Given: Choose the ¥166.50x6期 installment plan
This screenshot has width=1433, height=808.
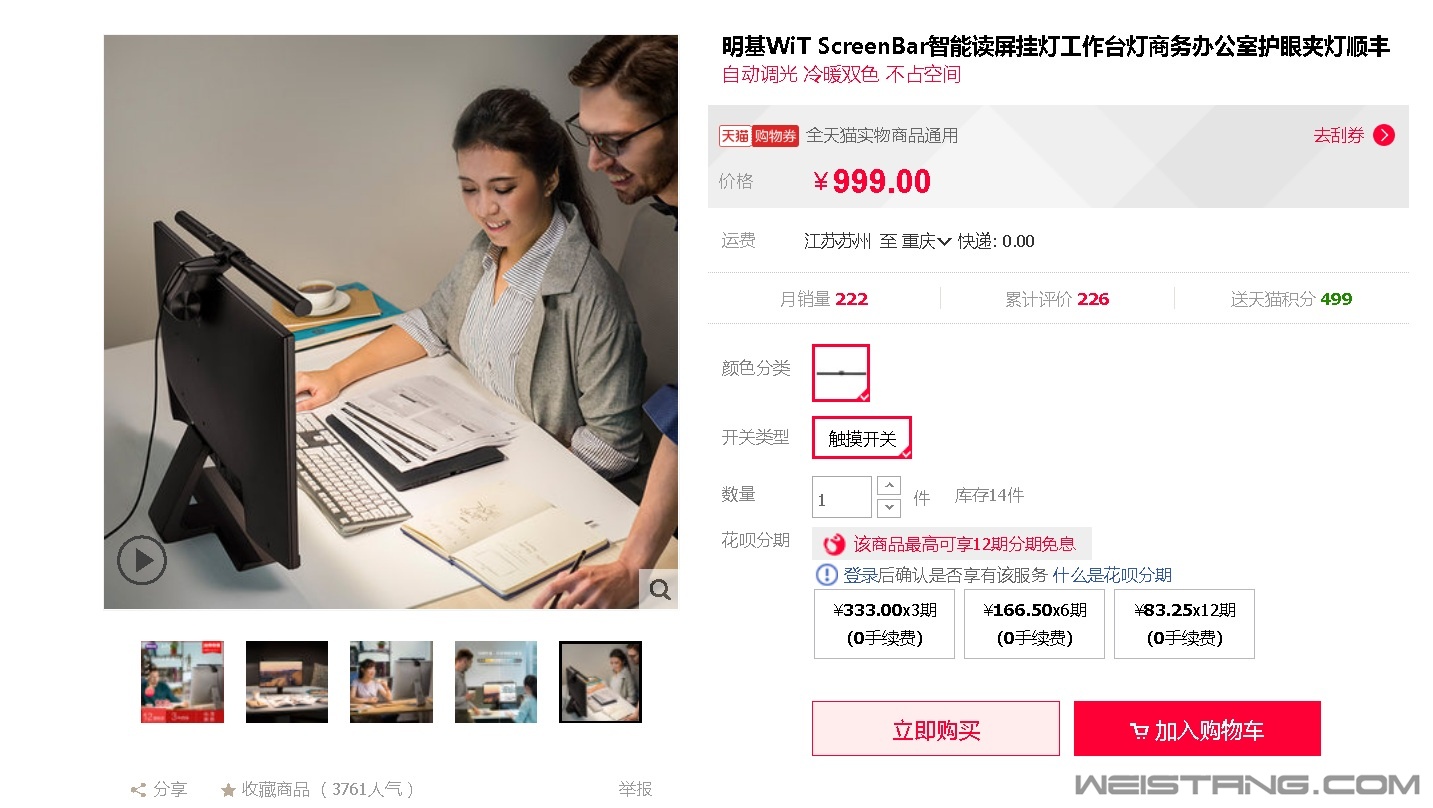Looking at the screenshot, I should [x=1034, y=624].
